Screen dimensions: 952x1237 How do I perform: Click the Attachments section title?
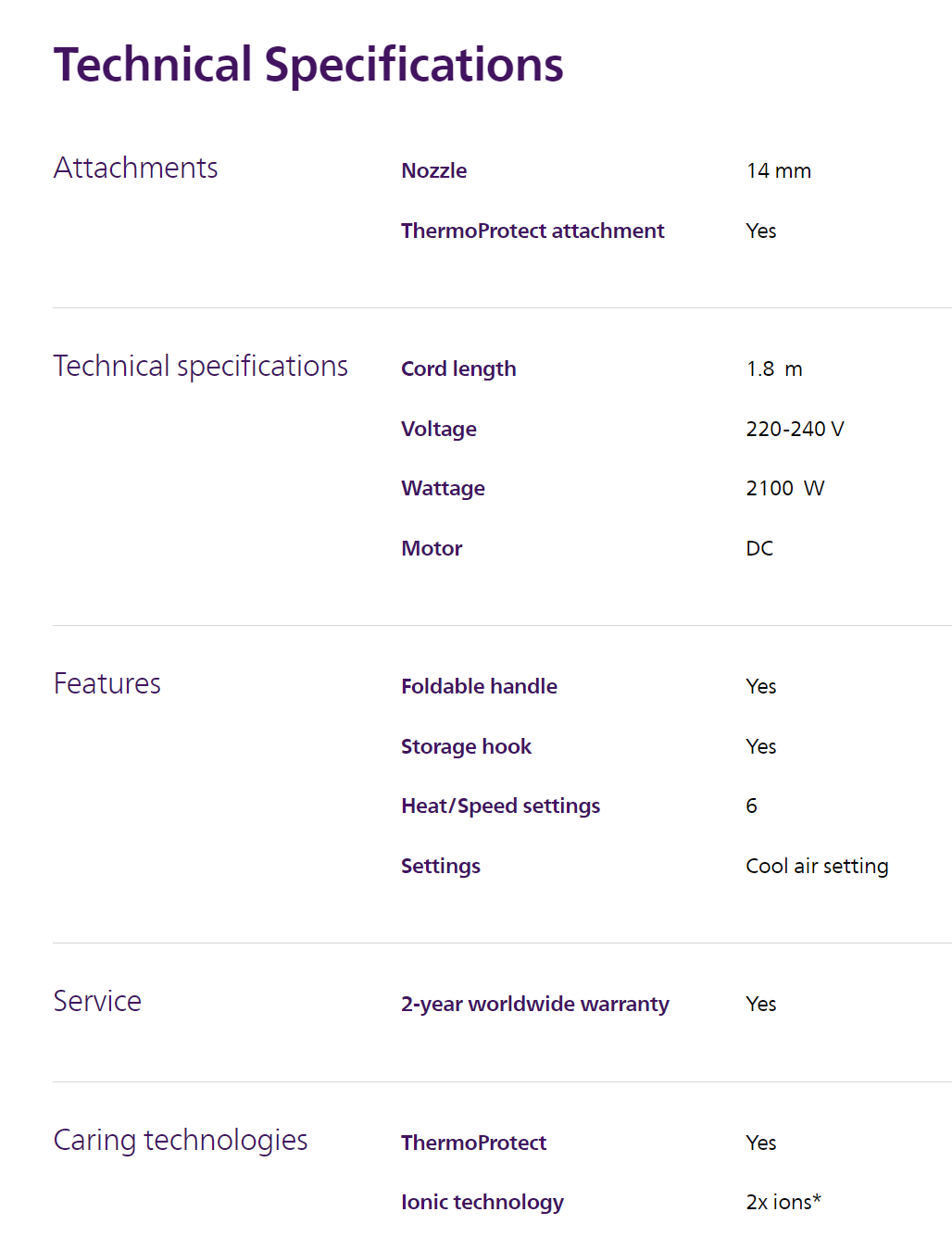pos(136,168)
